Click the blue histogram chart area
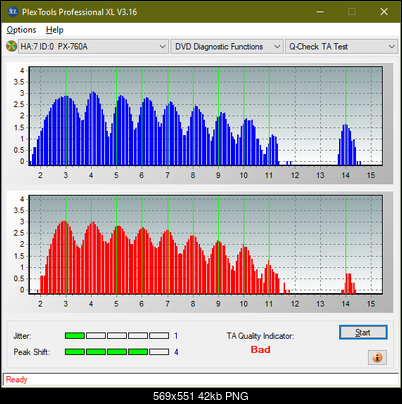Image resolution: width=402 pixels, height=404 pixels. click(x=206, y=116)
